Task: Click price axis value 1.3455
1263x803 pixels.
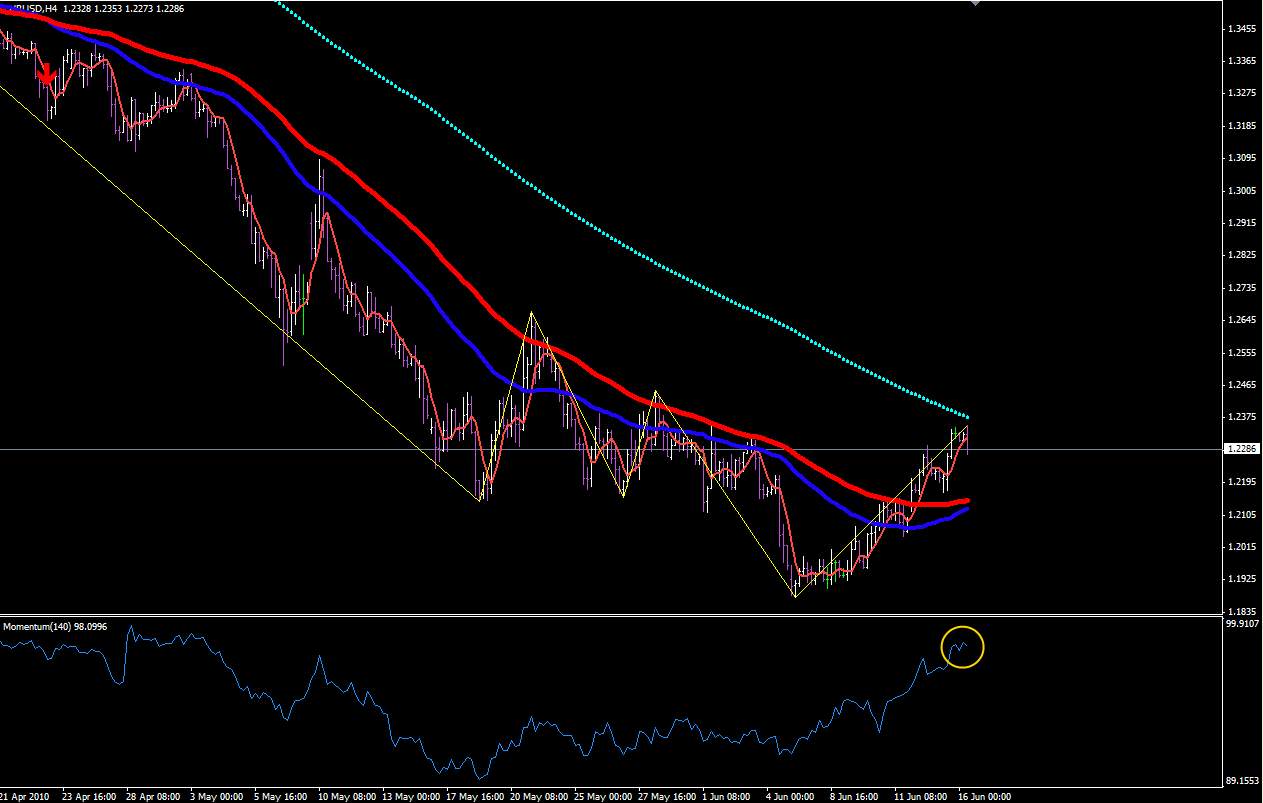Action: pos(1242,29)
